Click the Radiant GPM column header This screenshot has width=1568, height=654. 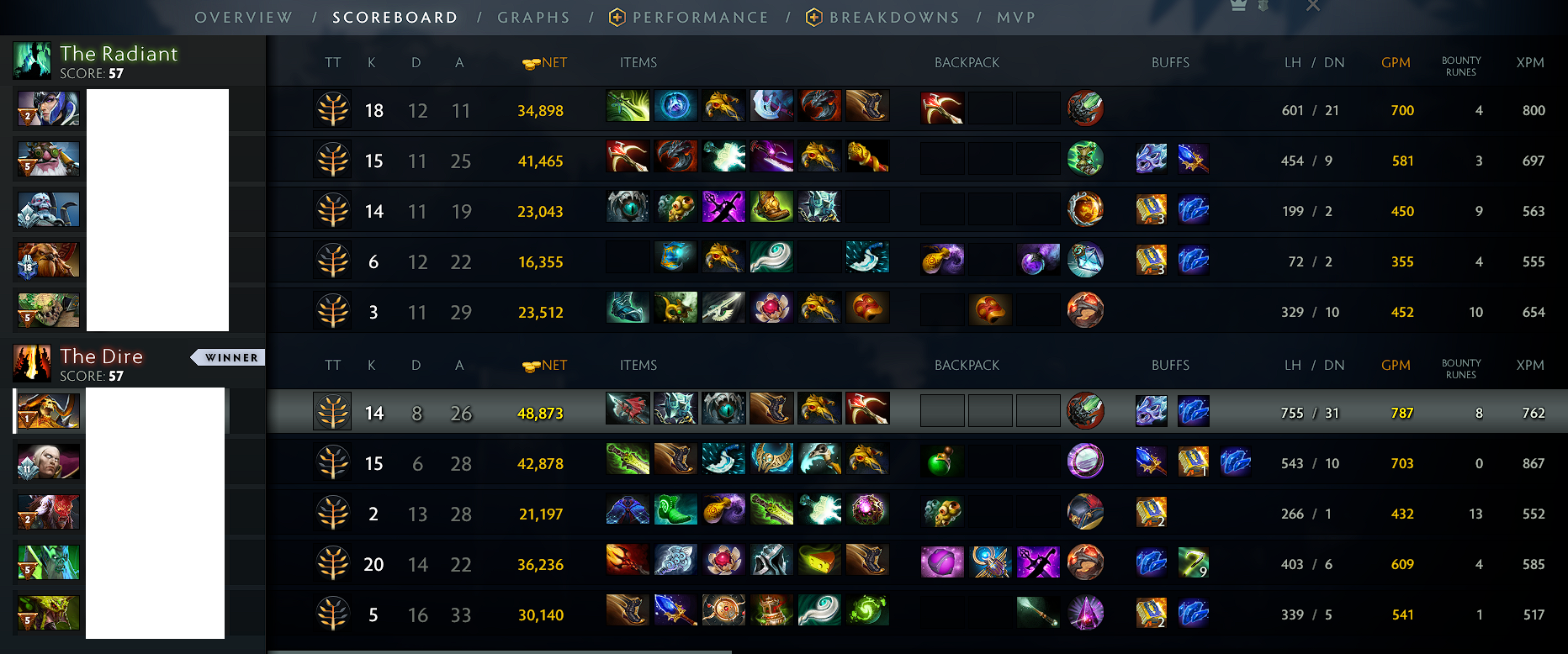click(1396, 62)
